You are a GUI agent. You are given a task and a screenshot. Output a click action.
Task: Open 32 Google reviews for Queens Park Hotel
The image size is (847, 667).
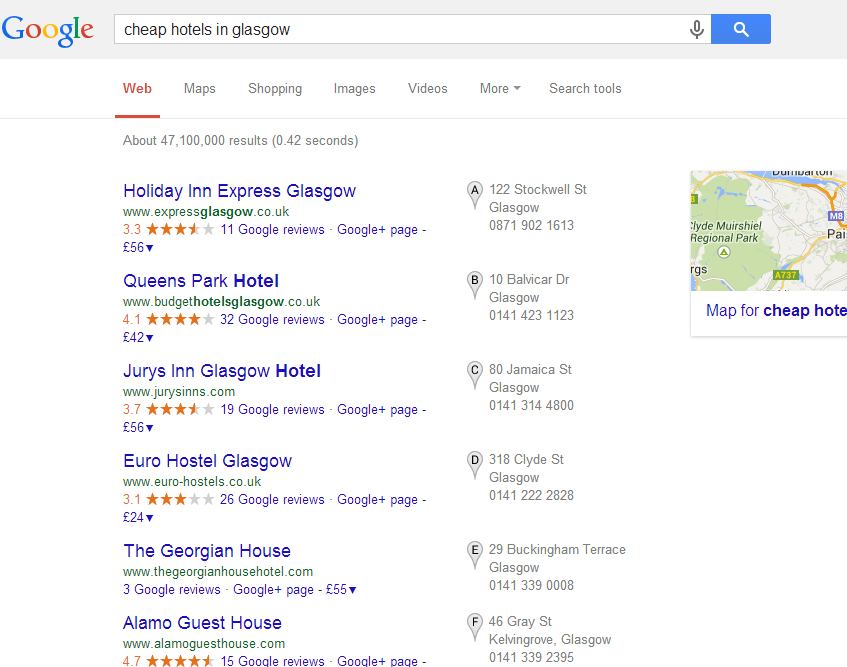[272, 320]
